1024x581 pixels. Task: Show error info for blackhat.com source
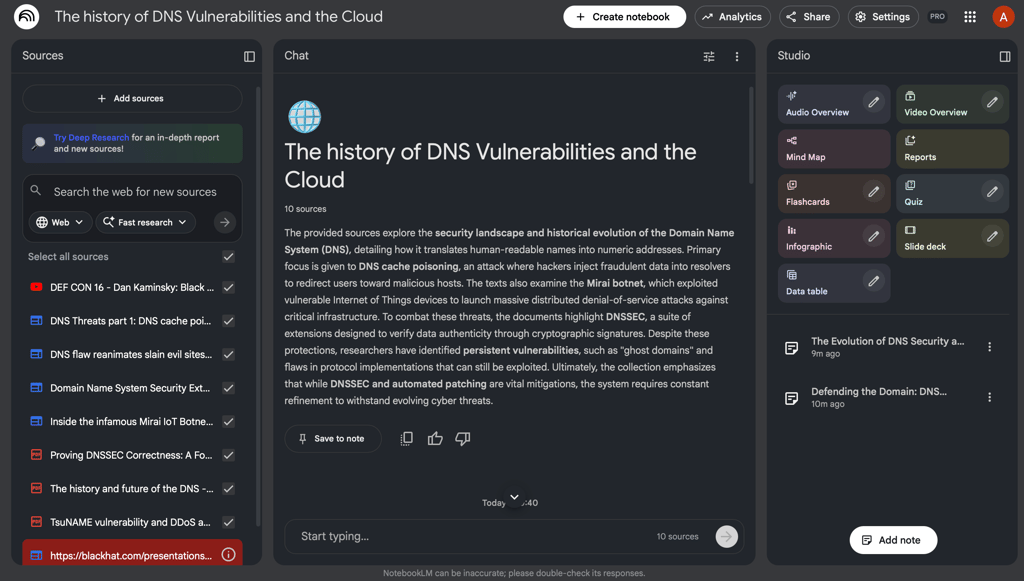(x=229, y=555)
